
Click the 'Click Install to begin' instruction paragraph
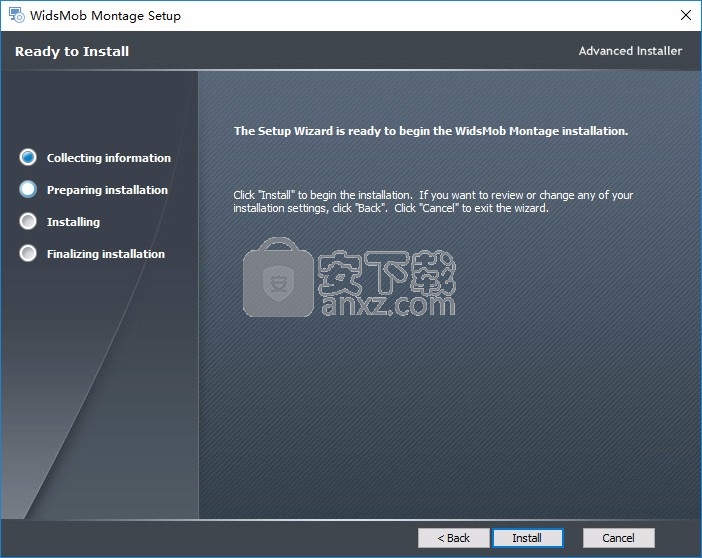point(433,202)
